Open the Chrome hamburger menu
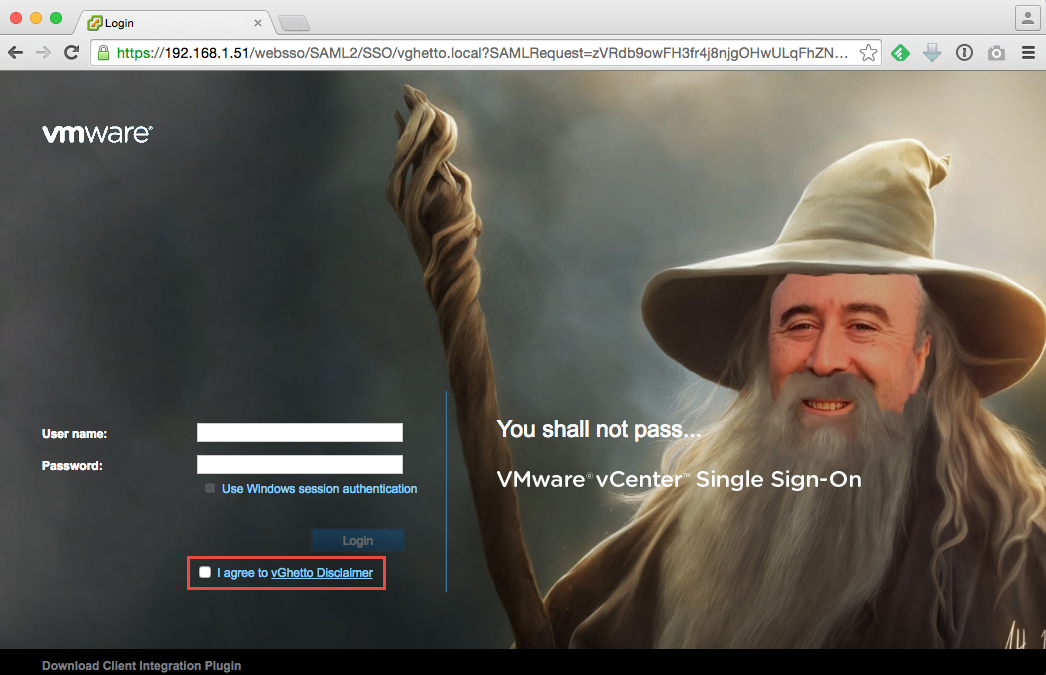This screenshot has width=1046, height=675. click(x=1028, y=53)
